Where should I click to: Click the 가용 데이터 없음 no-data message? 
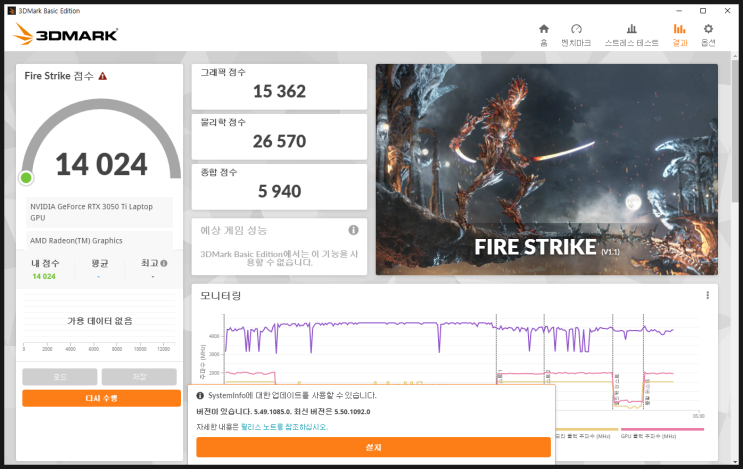tap(100, 321)
